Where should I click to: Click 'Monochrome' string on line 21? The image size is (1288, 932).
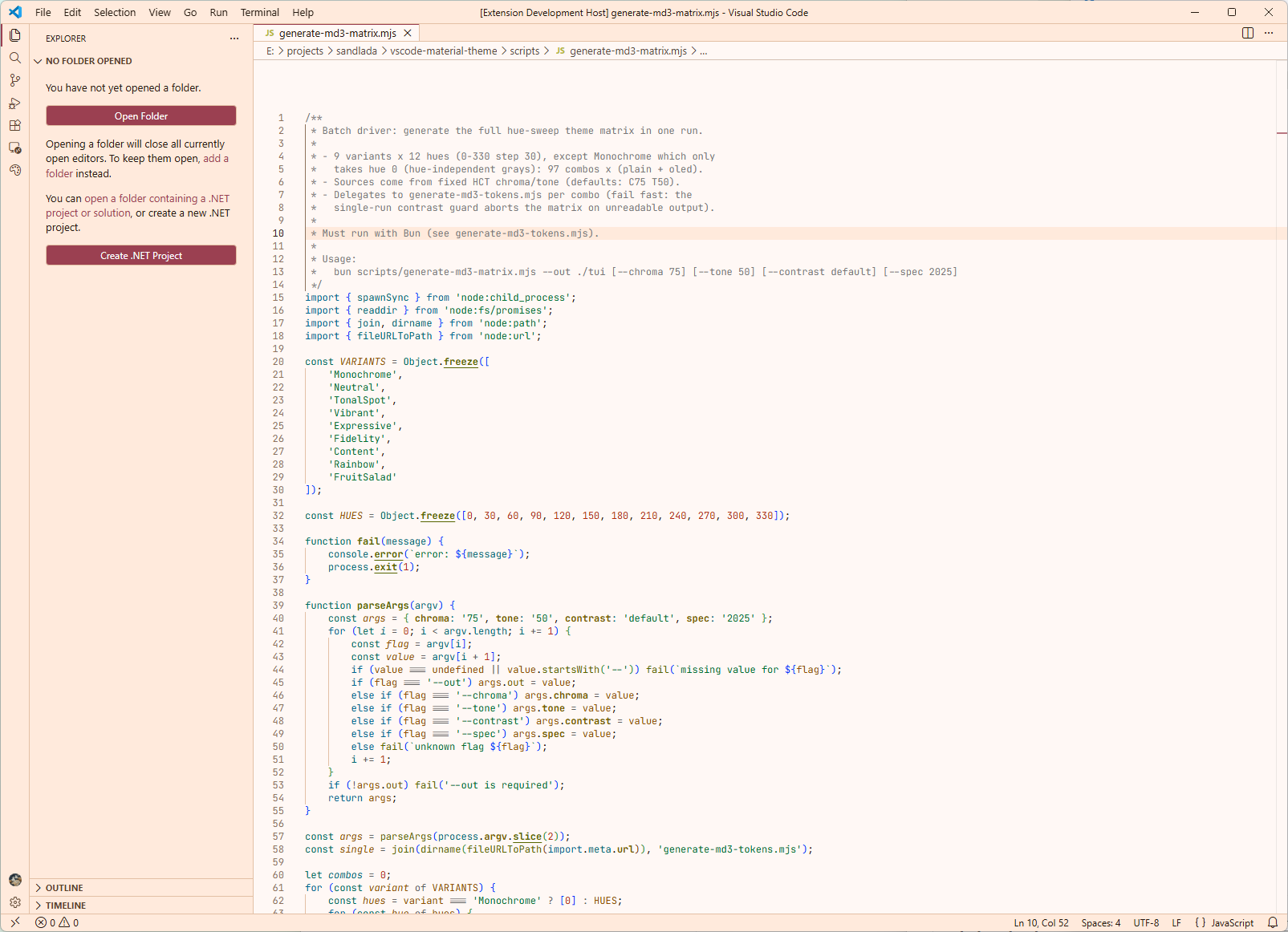tap(363, 375)
